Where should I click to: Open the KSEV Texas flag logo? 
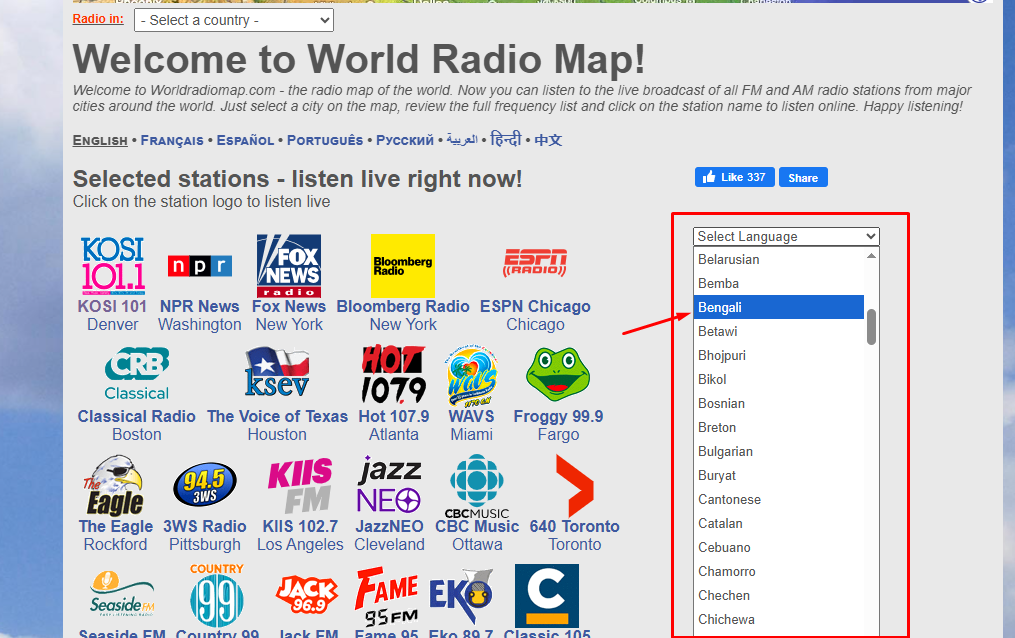pos(277,375)
